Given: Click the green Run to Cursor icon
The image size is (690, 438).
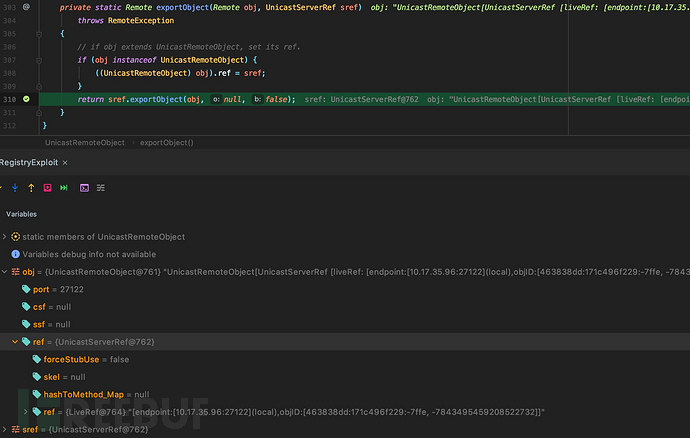Looking at the screenshot, I should [64, 187].
